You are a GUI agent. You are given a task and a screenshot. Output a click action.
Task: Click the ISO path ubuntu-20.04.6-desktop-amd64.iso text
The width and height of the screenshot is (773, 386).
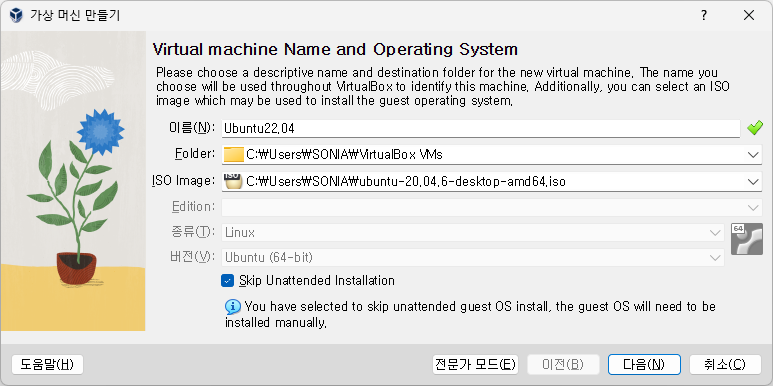[x=406, y=182]
